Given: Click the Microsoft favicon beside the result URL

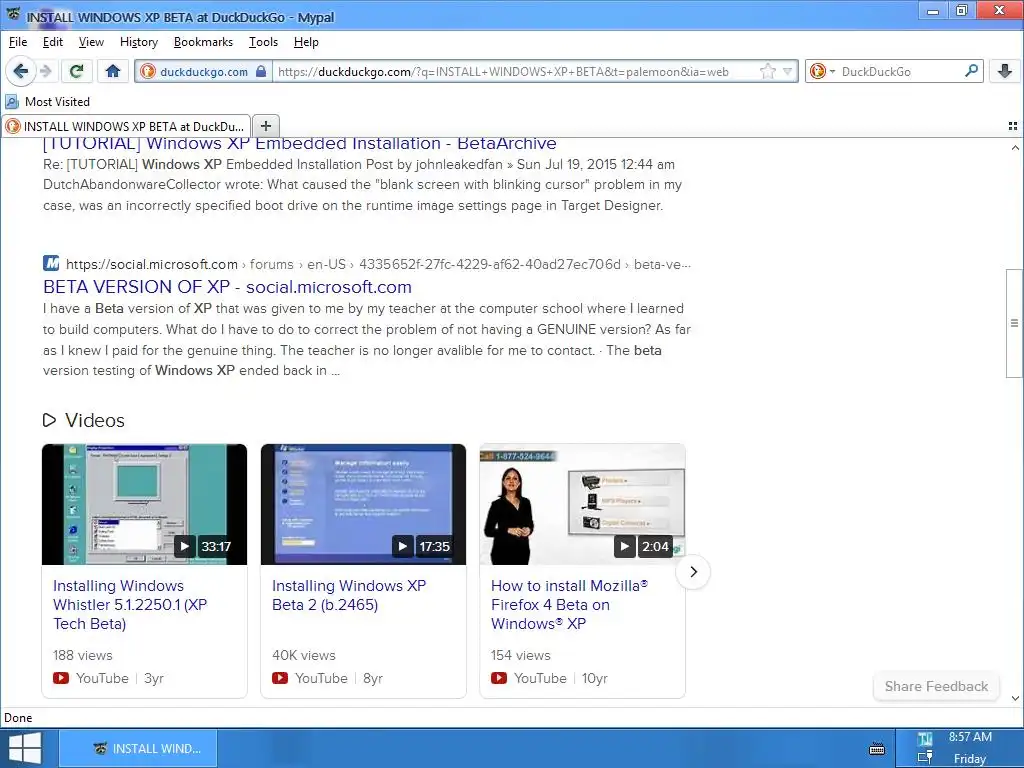Looking at the screenshot, I should [51, 263].
